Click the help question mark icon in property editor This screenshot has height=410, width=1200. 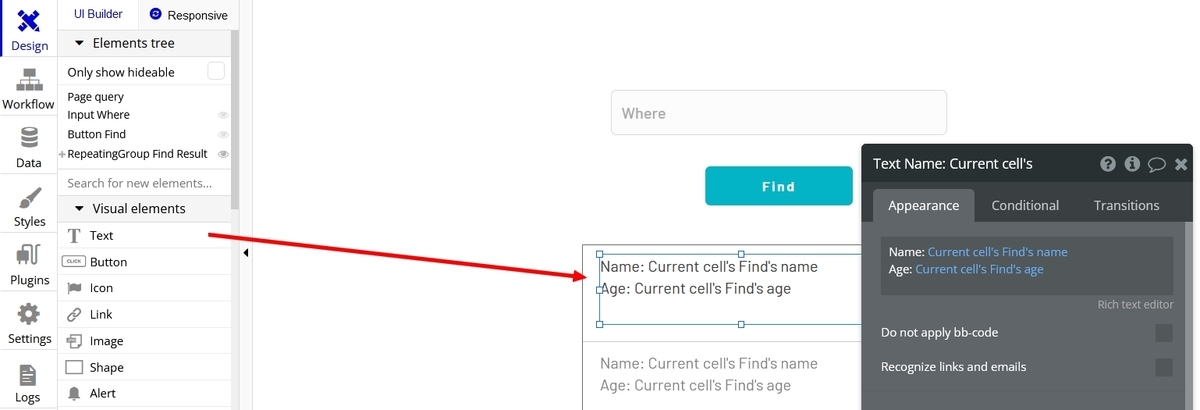pos(1108,164)
